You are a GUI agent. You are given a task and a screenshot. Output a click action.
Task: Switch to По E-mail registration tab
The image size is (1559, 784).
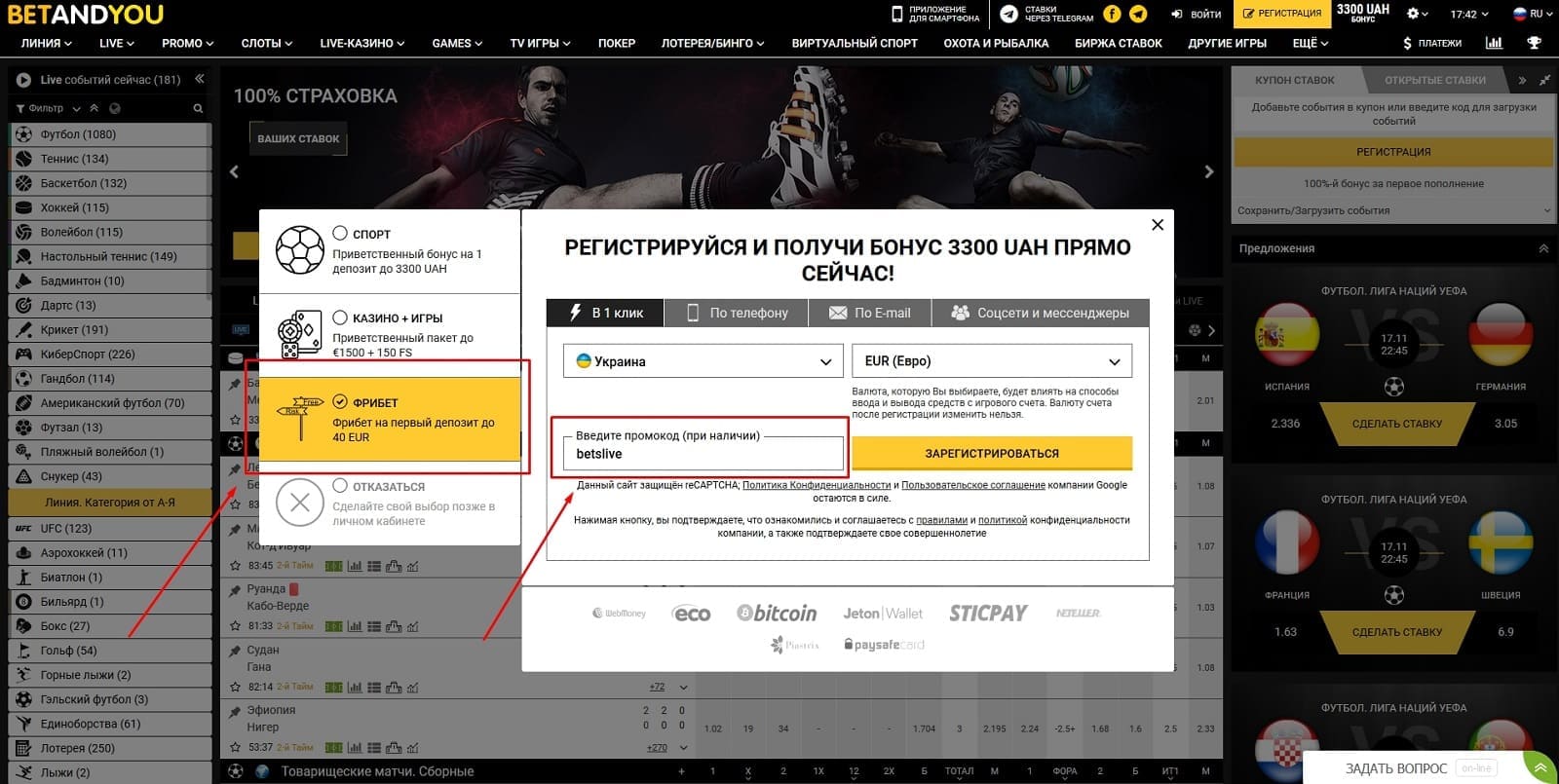click(870, 313)
